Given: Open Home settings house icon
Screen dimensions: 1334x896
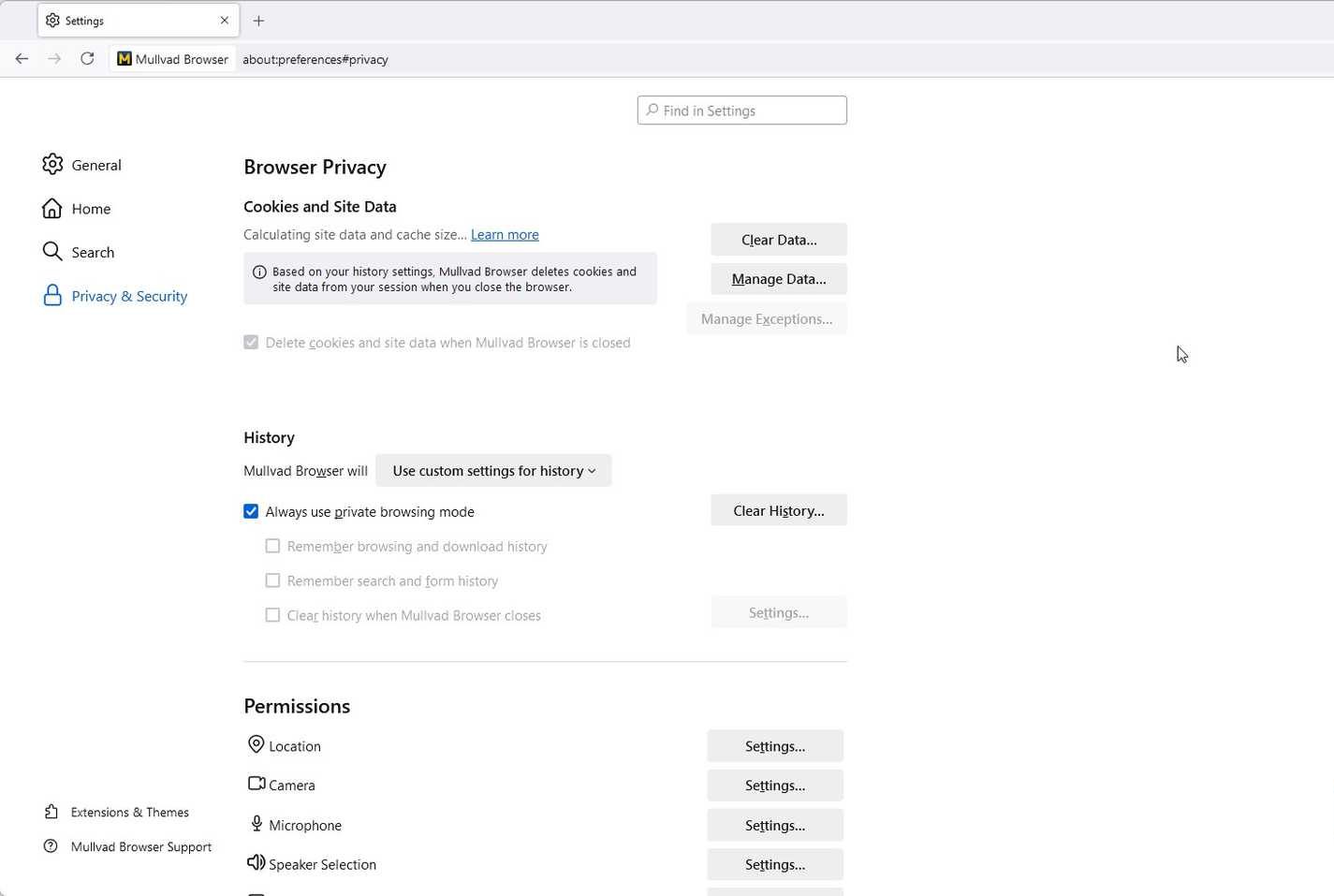Looking at the screenshot, I should pyautogui.click(x=52, y=209).
